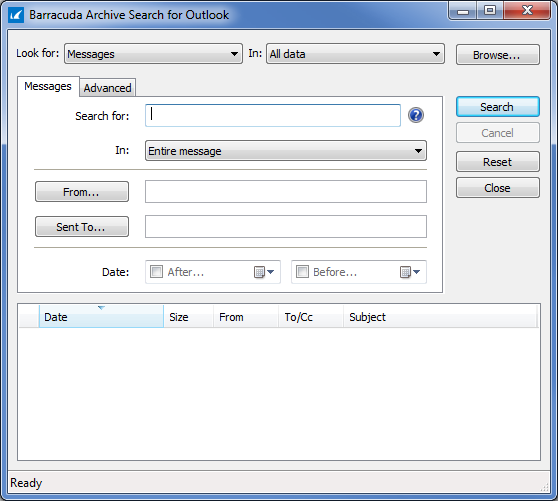Viewport: 558px width, 501px height.
Task: Click the Browse... button
Action: [x=498, y=55]
